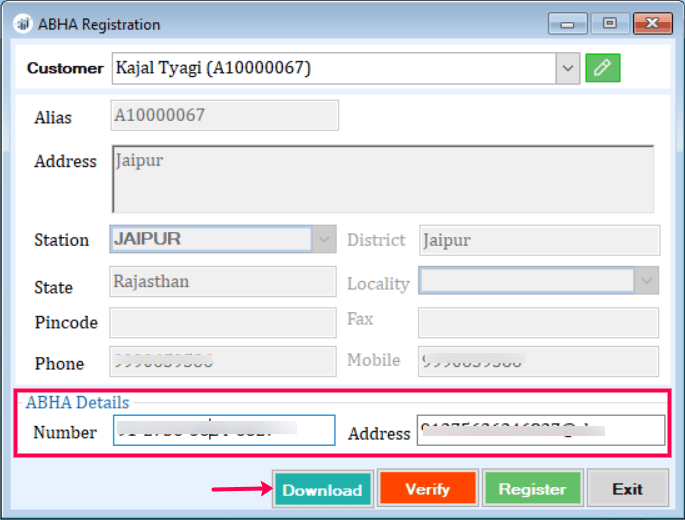This screenshot has height=520, width=685.
Task: Close the ABHA Registration window
Action: pos(653,23)
